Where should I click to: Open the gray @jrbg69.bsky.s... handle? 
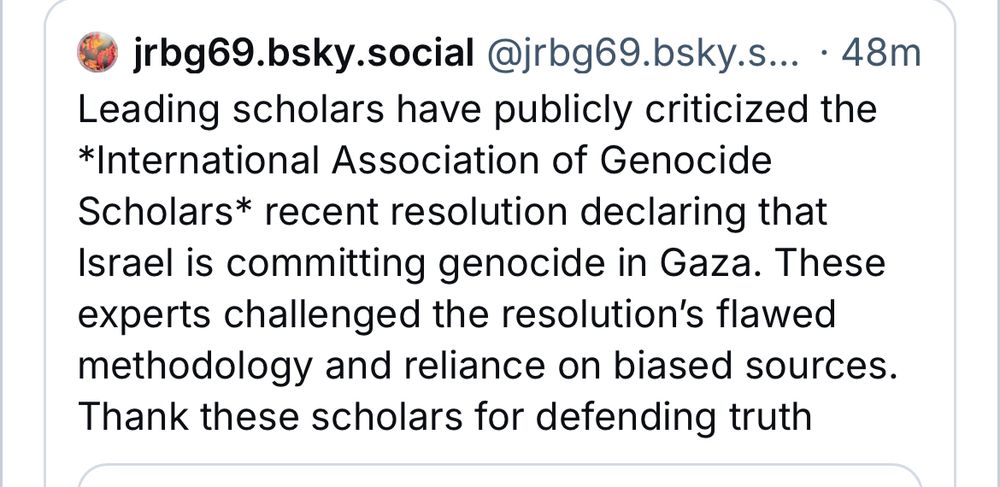643,54
